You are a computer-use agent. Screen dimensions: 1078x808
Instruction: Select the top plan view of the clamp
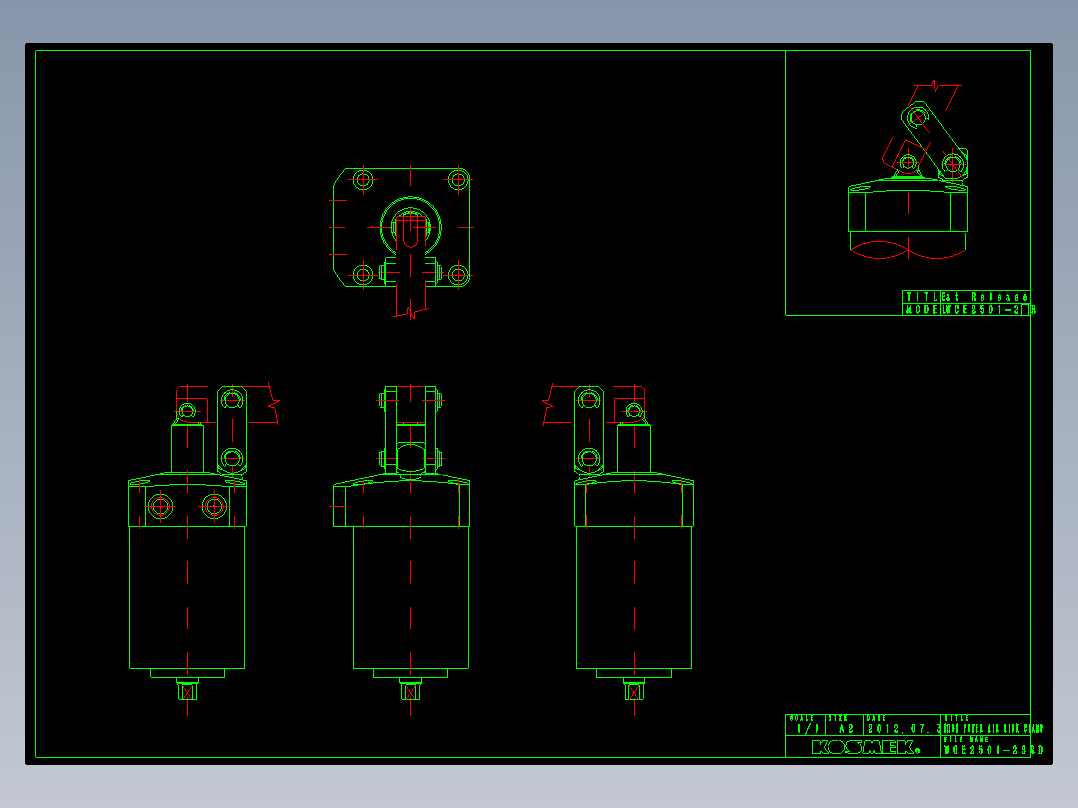pos(404,242)
